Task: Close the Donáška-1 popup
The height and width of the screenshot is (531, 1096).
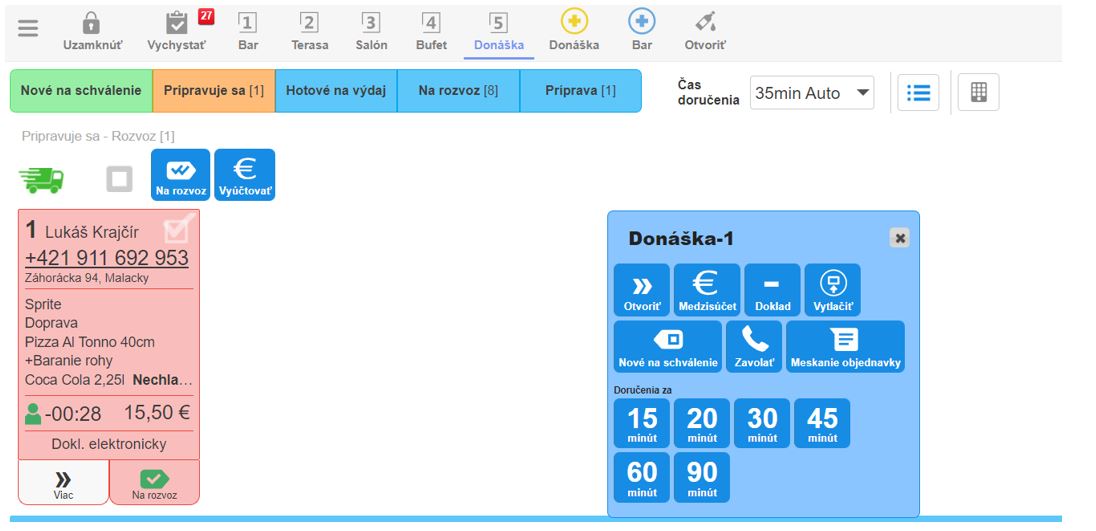Action: click(900, 238)
